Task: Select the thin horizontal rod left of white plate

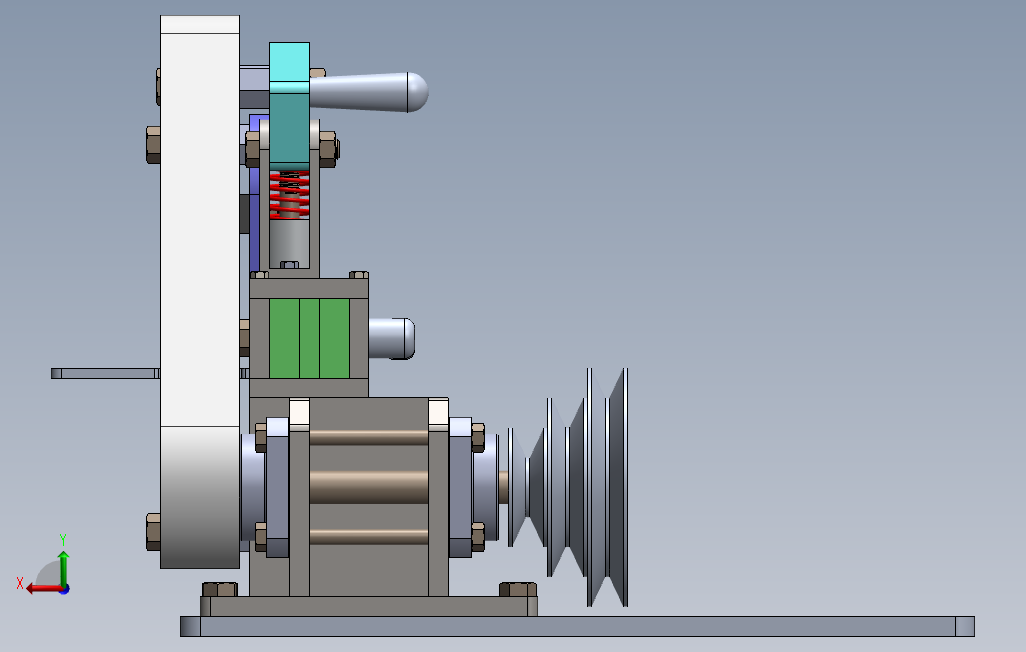Action: pos(105,373)
